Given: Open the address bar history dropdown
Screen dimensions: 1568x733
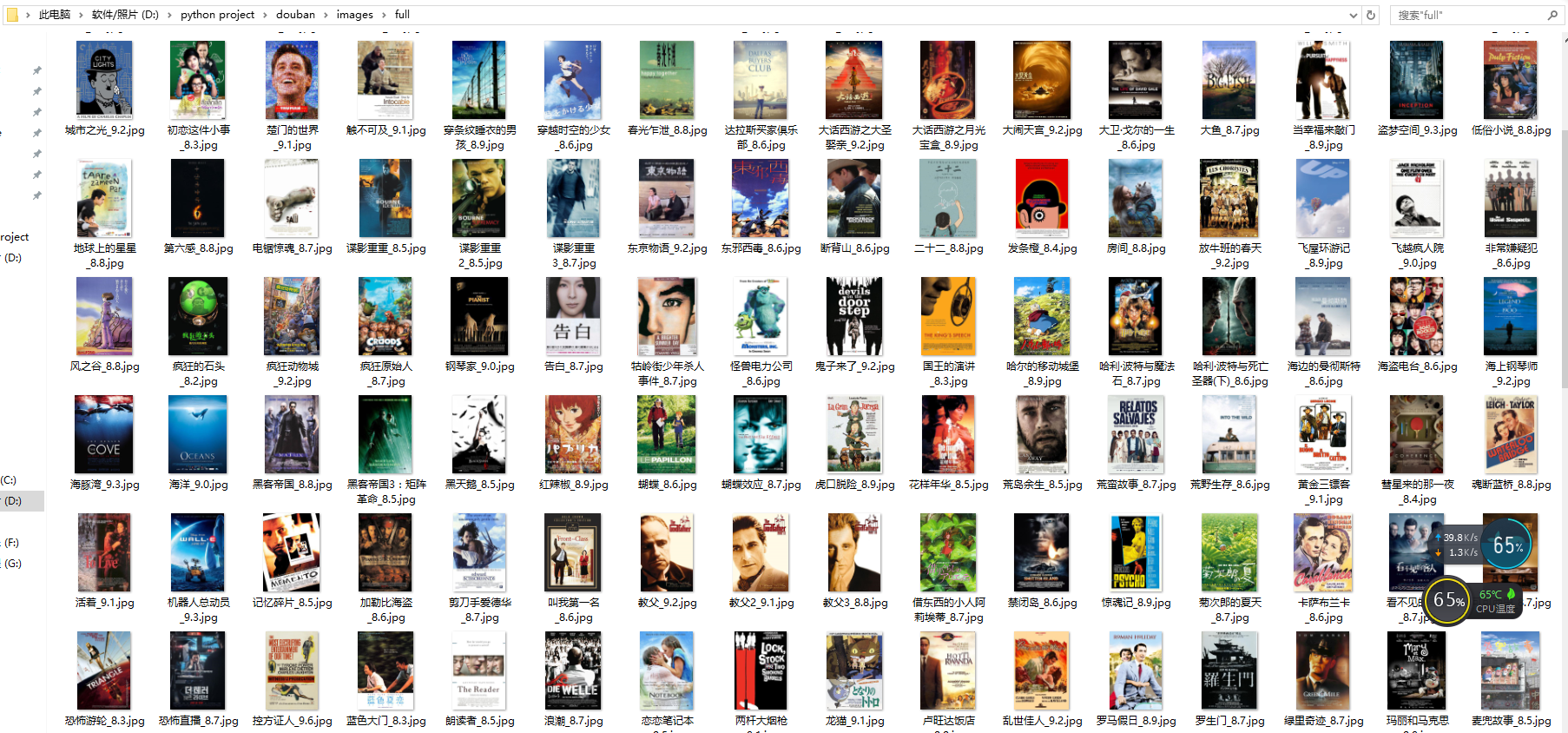Looking at the screenshot, I should point(1354,15).
